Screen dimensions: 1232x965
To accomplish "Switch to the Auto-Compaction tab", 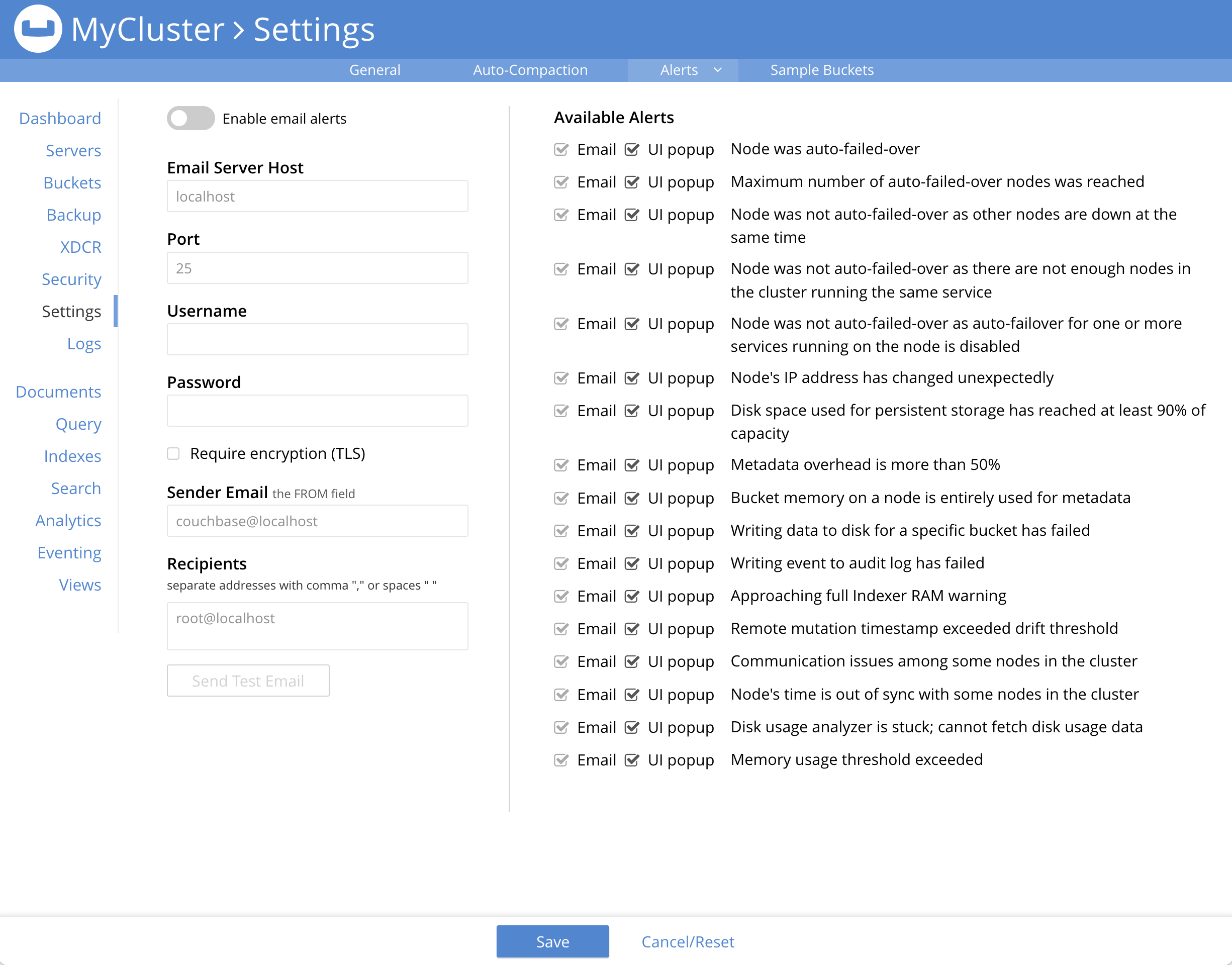I will (x=530, y=70).
